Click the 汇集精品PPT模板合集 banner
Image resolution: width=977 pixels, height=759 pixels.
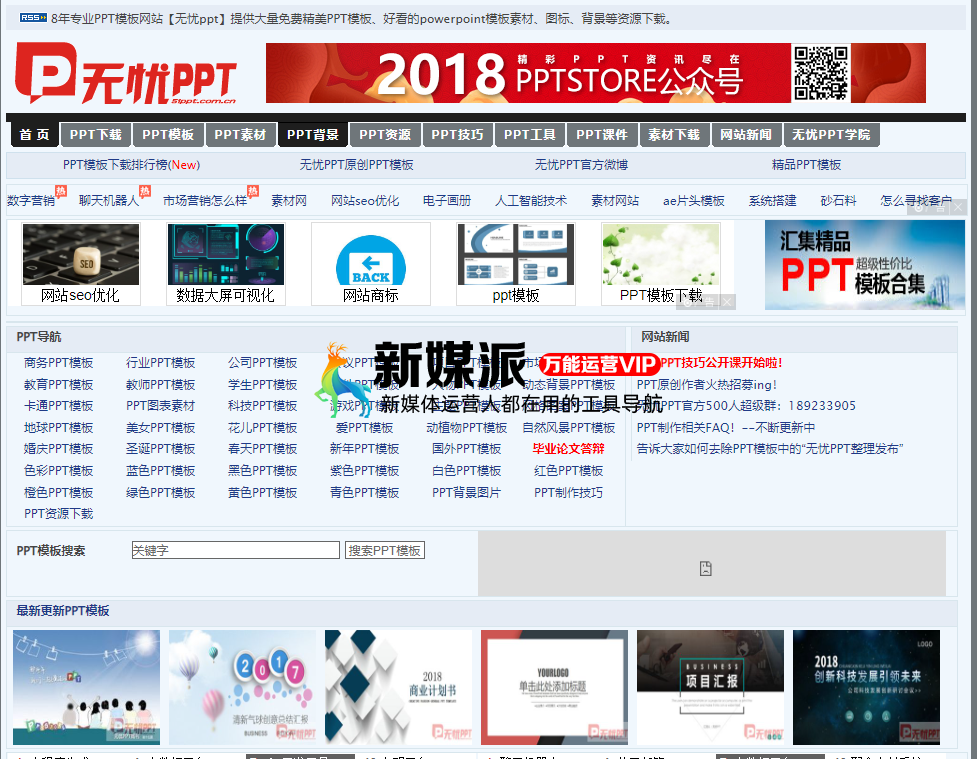point(865,265)
